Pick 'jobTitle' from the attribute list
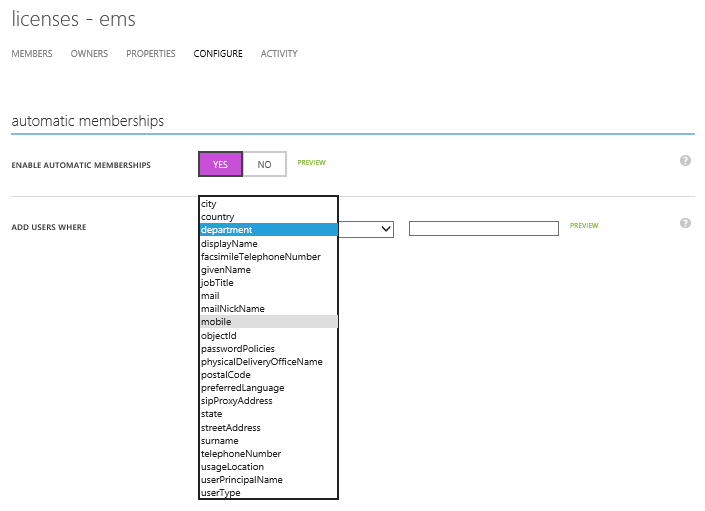The width and height of the screenshot is (705, 511). 268,283
